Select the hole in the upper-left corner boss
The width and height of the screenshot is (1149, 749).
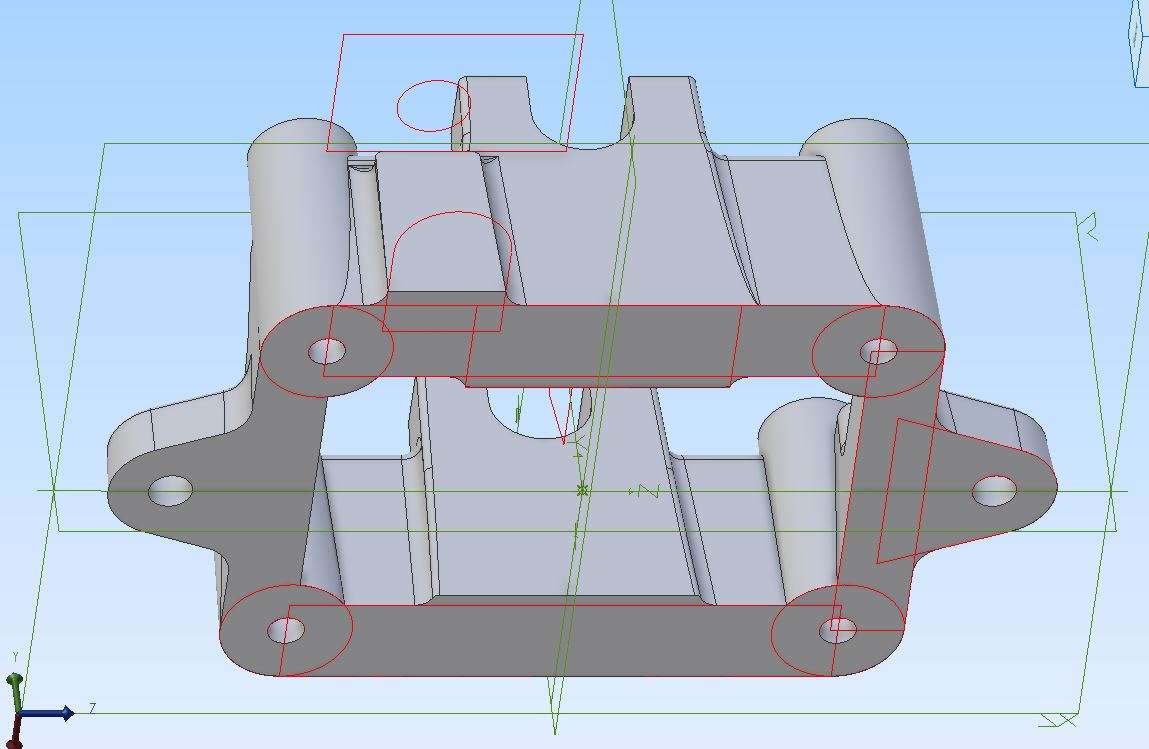coord(327,352)
